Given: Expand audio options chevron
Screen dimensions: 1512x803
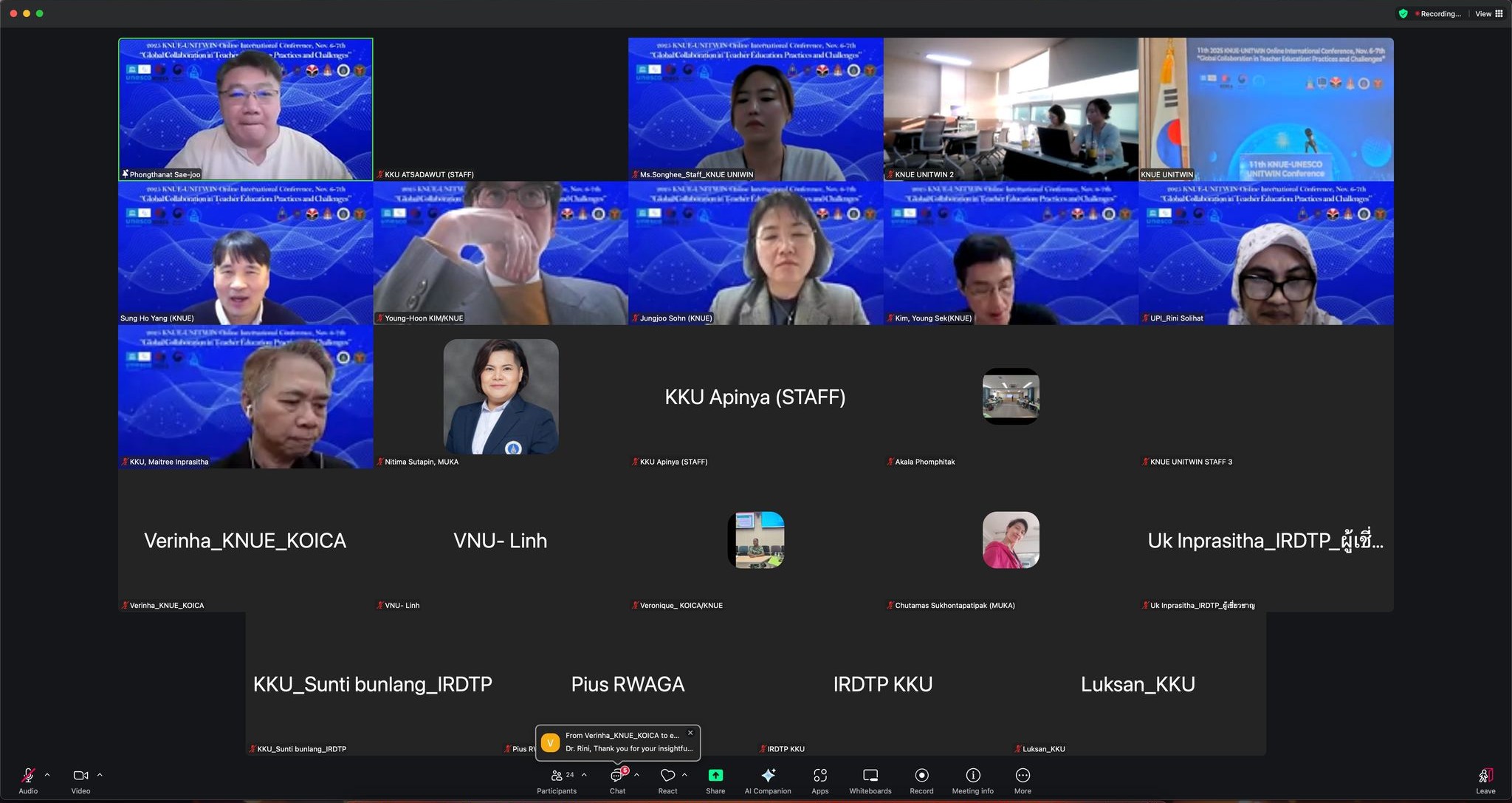Looking at the screenshot, I should click(x=47, y=775).
